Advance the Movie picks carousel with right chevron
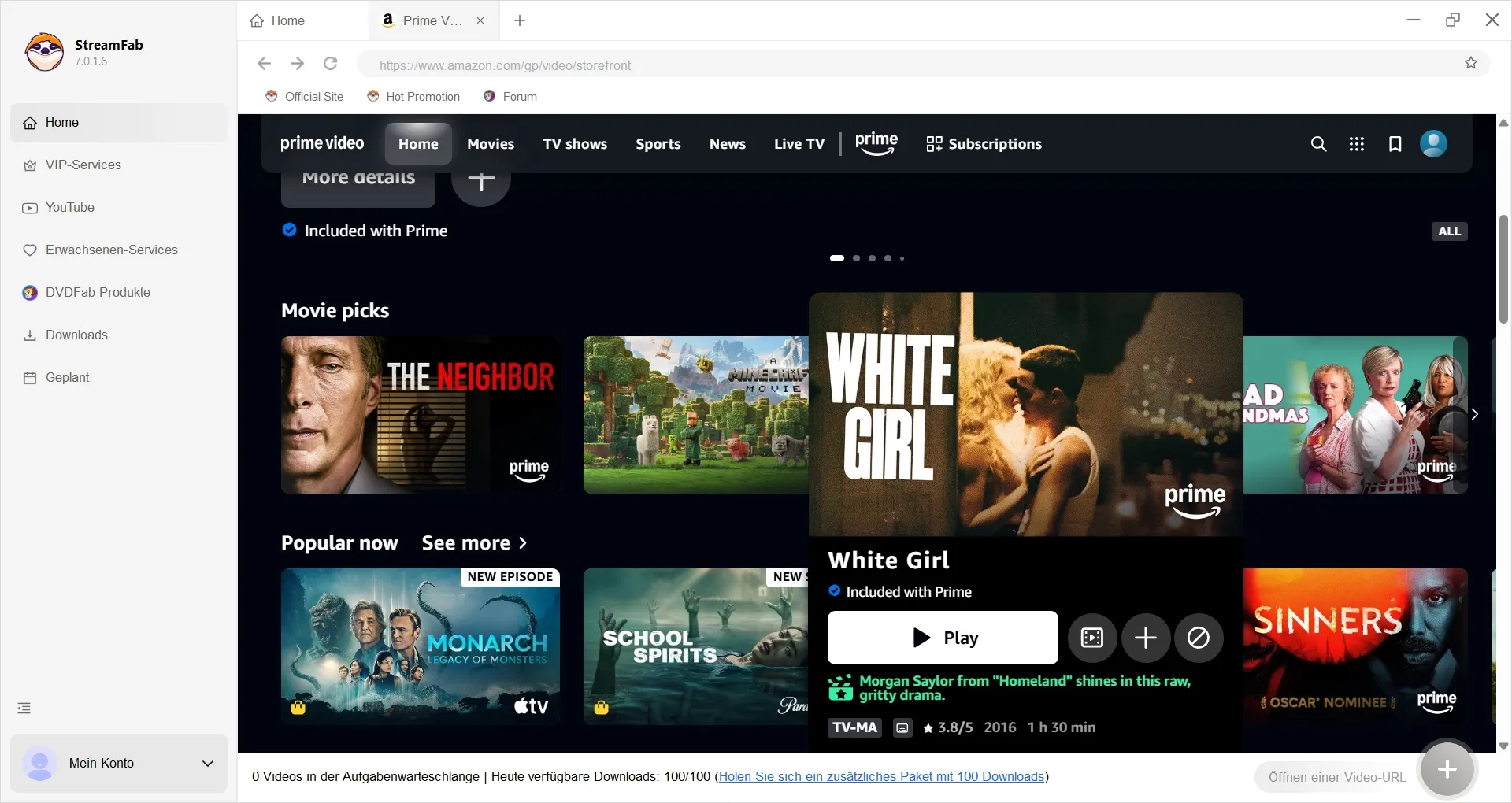This screenshot has height=803, width=1512. tap(1474, 414)
